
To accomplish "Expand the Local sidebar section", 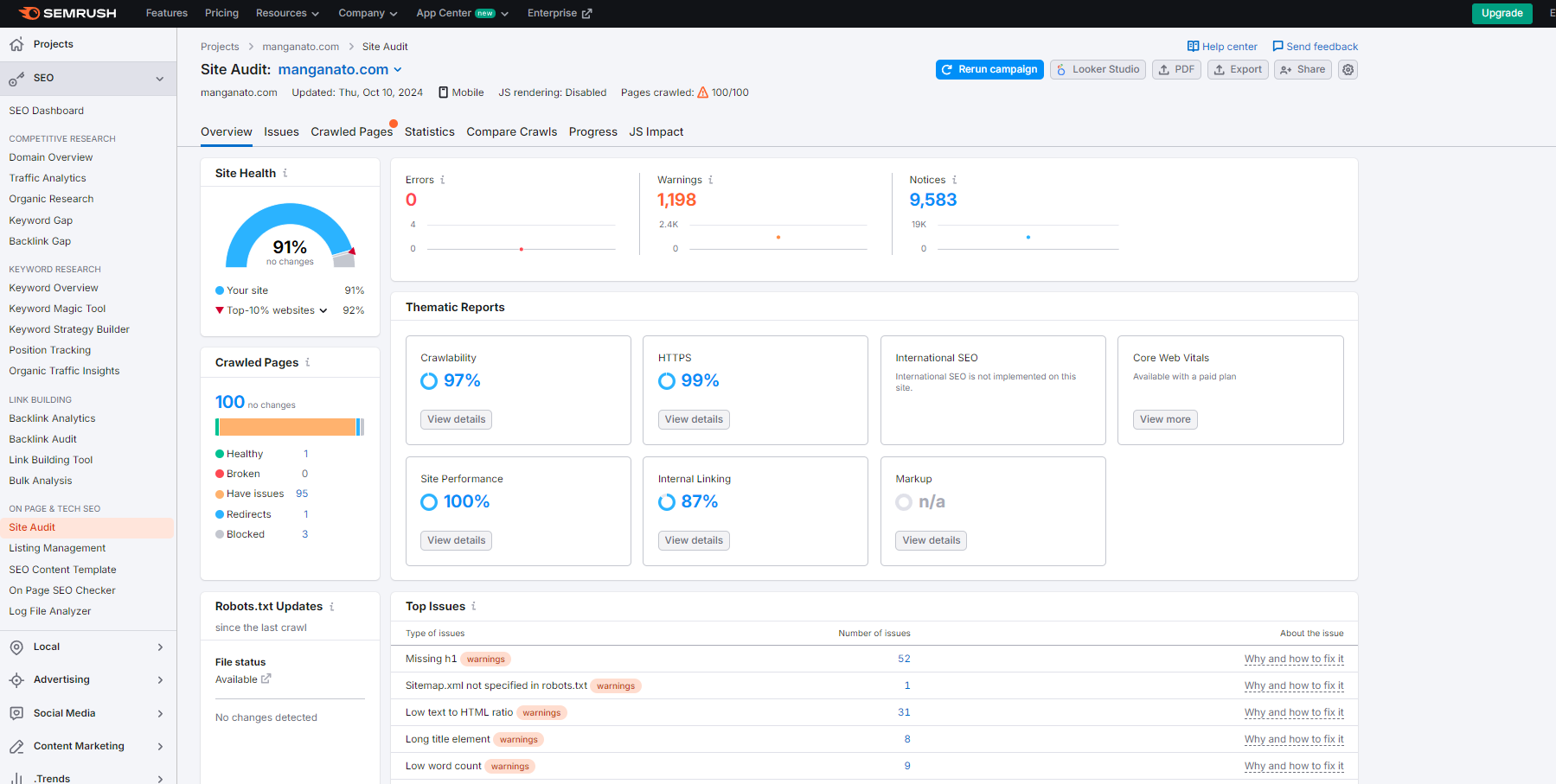I will click(160, 647).
